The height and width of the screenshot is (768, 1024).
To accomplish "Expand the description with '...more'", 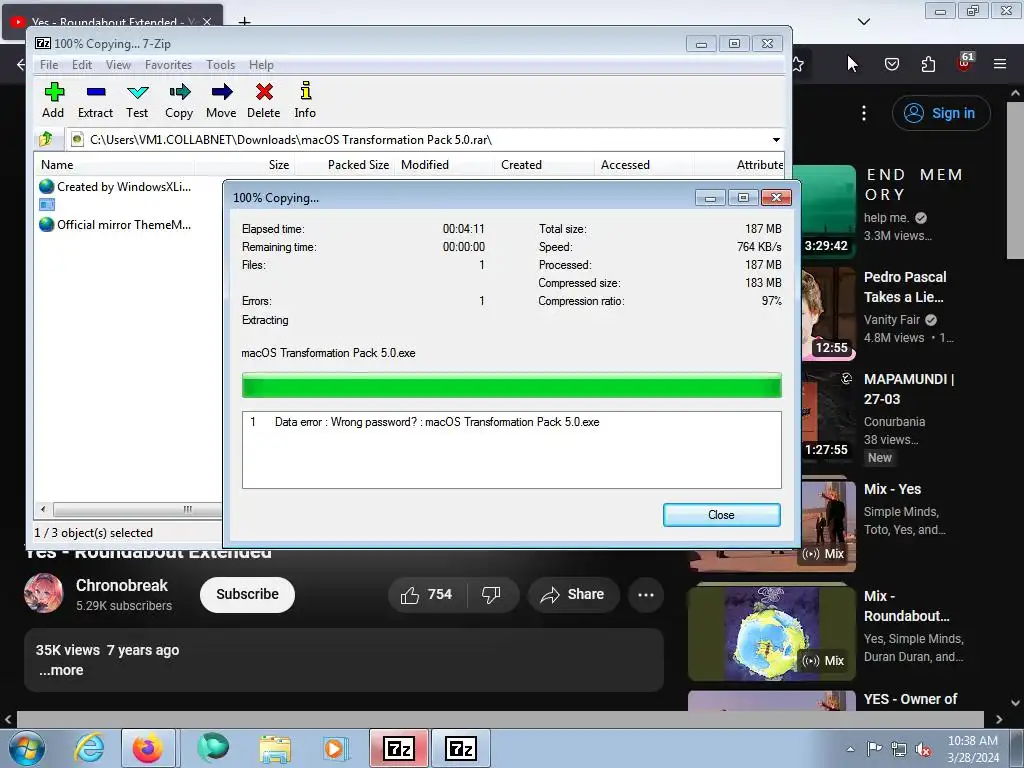I will pos(61,670).
